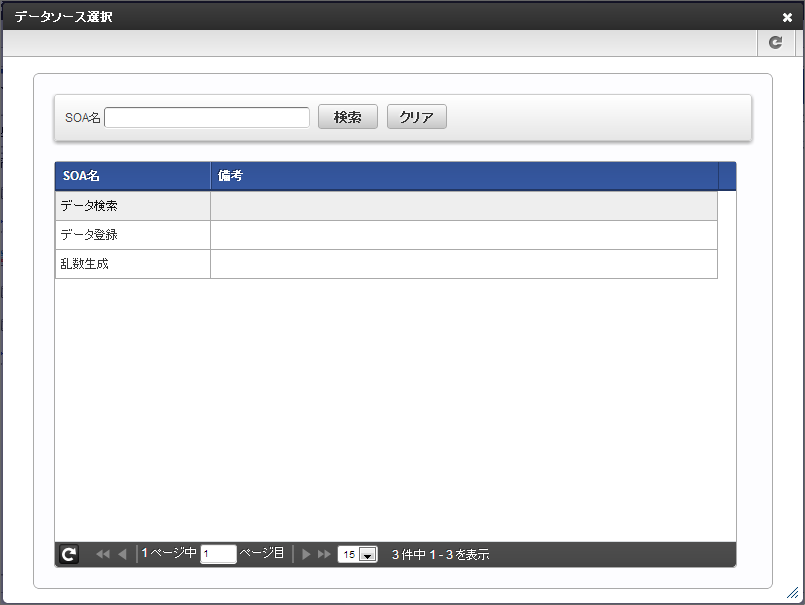Screen dimensions: 805x605
Task: Close the データソース選択 dialog
Action: tap(787, 17)
